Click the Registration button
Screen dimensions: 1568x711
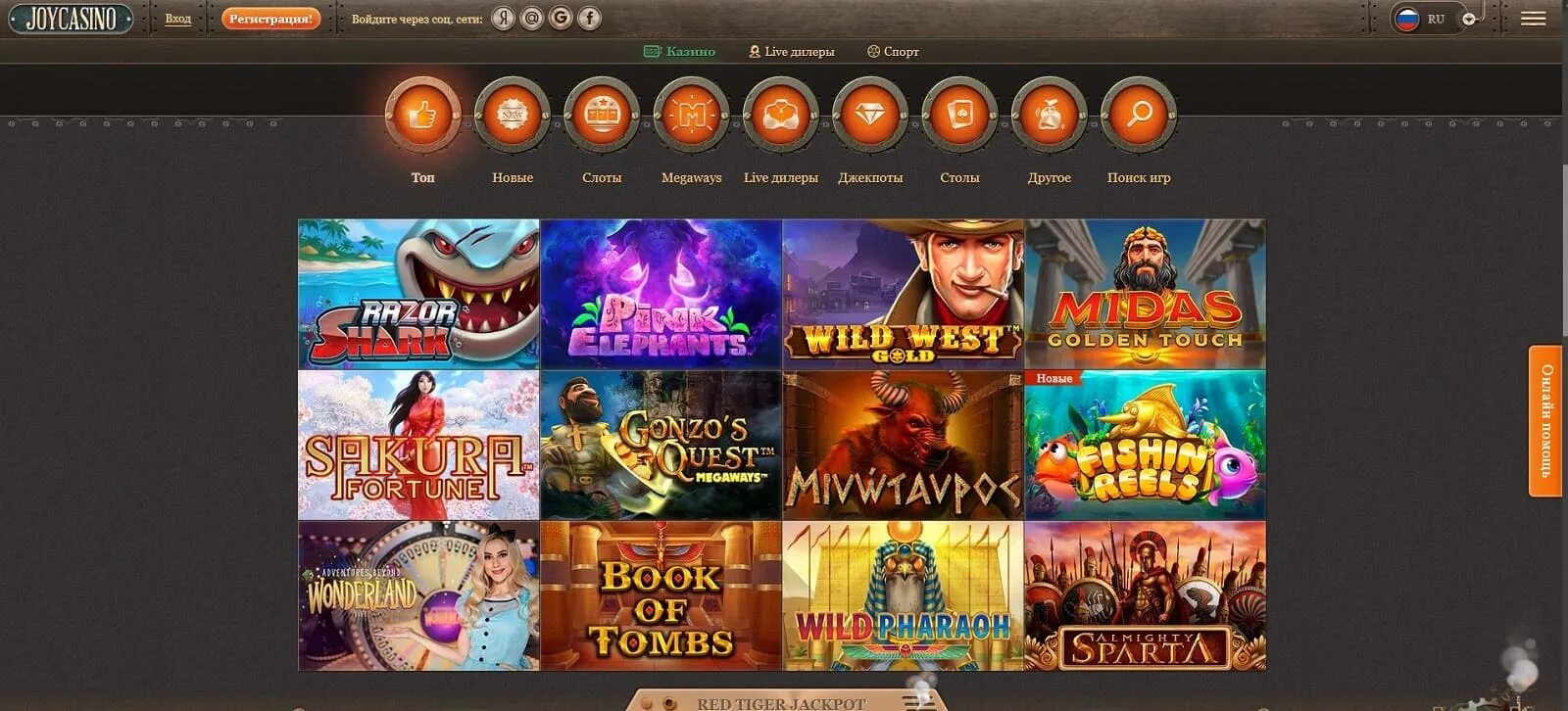click(x=270, y=19)
